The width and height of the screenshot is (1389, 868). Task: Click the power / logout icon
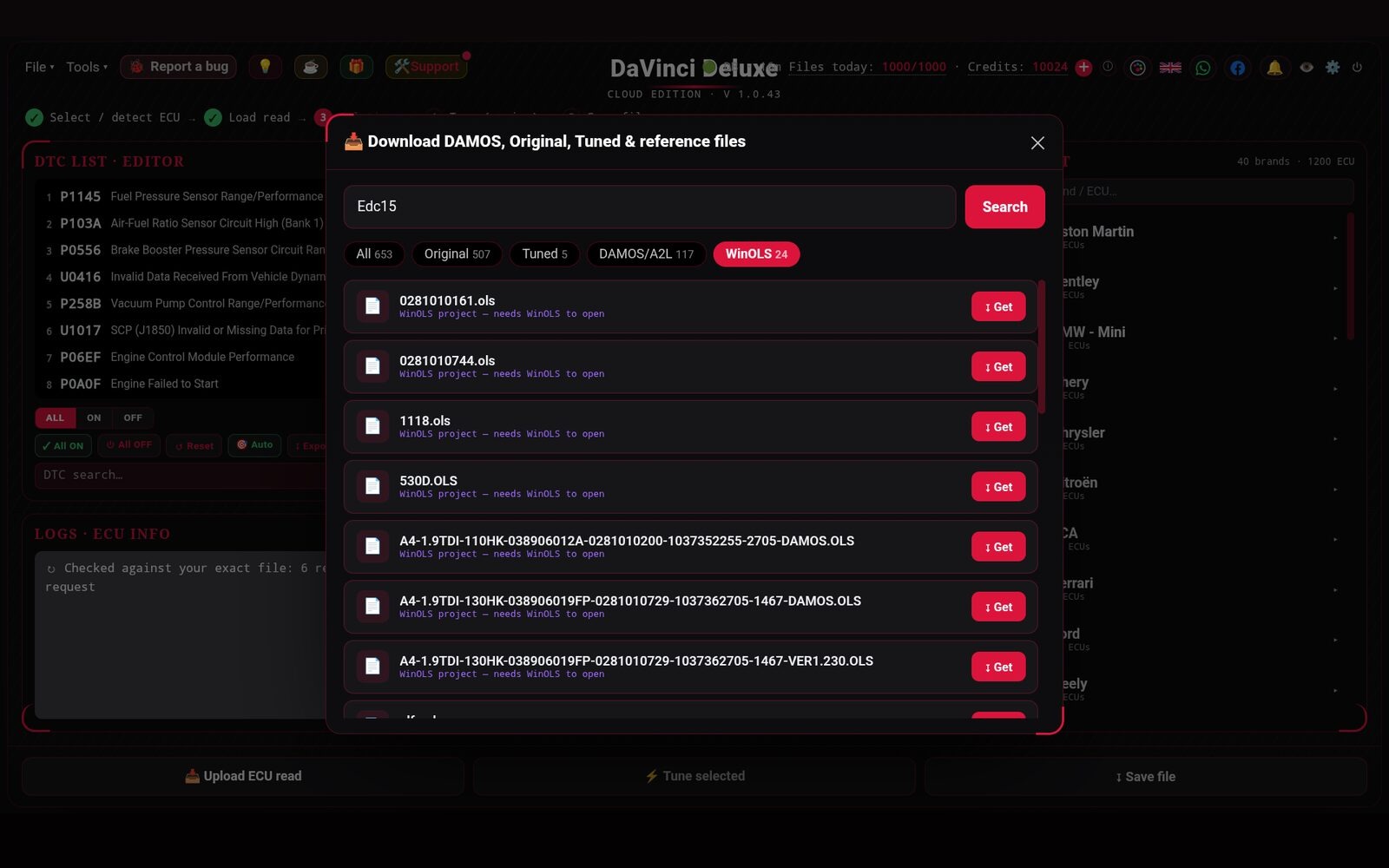point(1357,67)
